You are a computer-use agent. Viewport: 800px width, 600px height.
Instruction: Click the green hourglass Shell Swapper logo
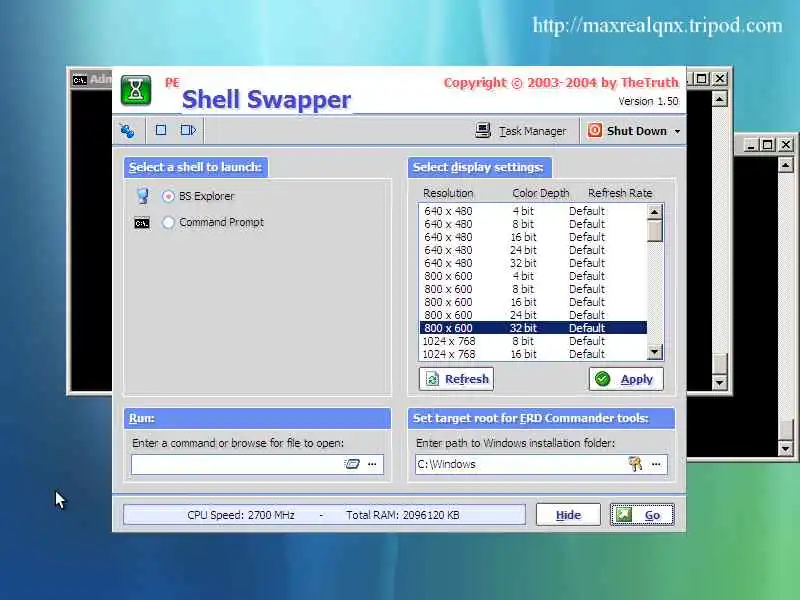pos(136,90)
